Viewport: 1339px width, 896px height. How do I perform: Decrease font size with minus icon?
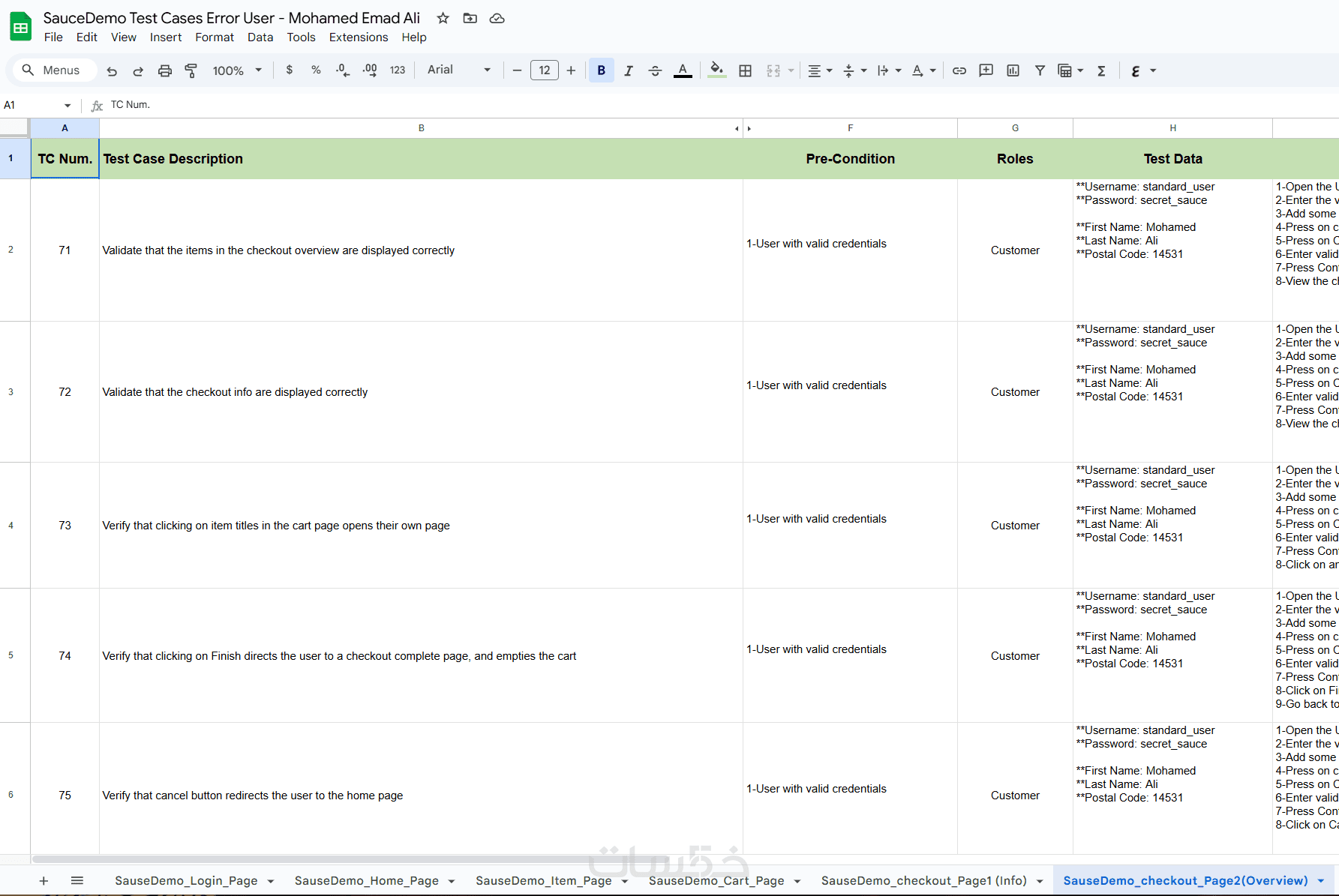pos(517,70)
